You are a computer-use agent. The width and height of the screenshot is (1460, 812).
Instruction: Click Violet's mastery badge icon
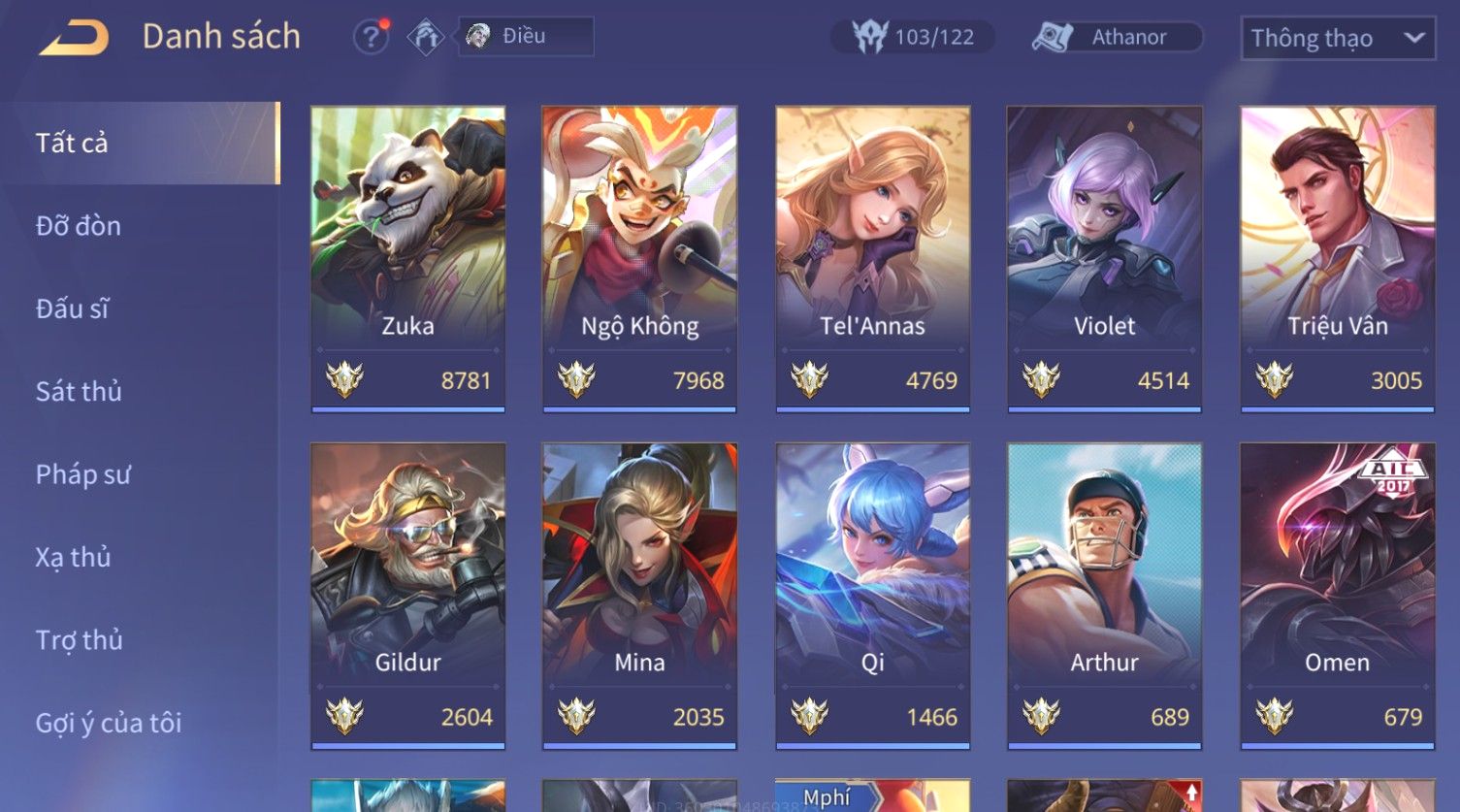1041,379
